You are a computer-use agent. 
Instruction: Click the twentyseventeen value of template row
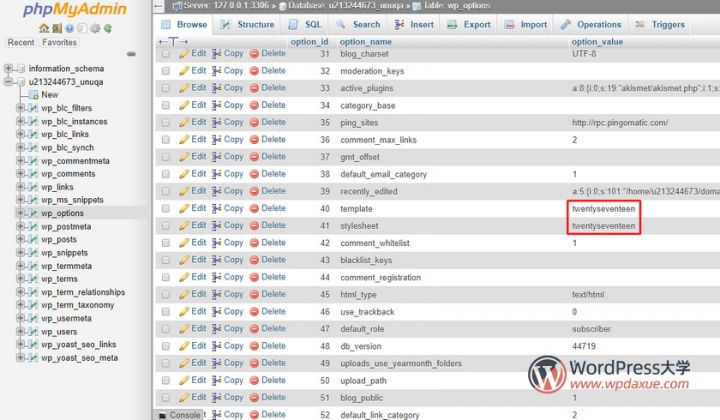pyautogui.click(x=603, y=209)
